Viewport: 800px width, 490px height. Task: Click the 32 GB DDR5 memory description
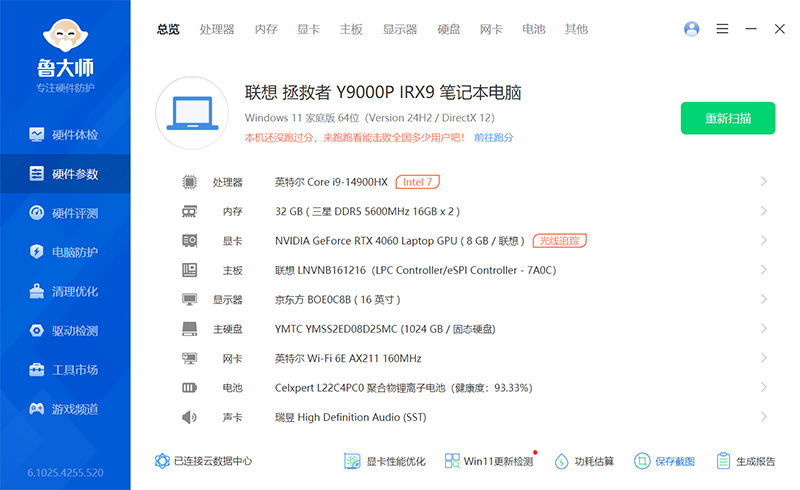pos(367,211)
